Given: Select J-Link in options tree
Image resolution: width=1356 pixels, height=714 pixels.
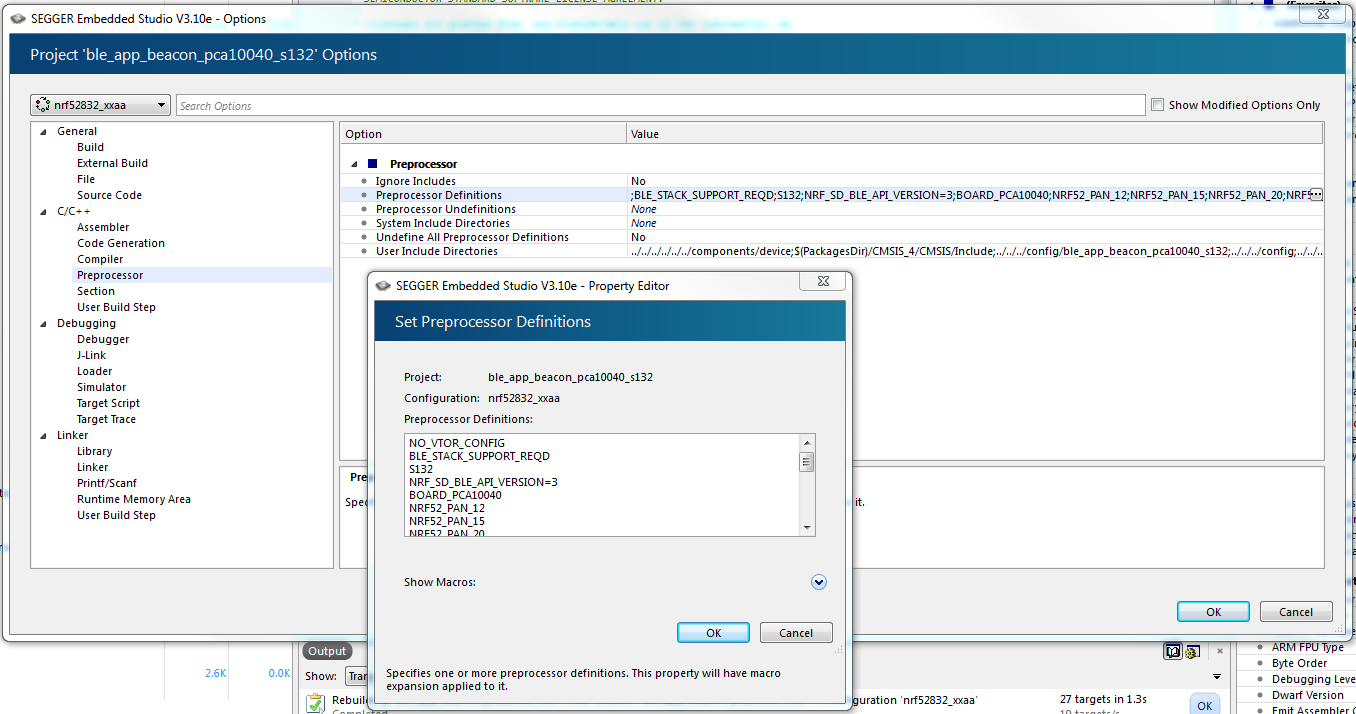Looking at the screenshot, I should (91, 355).
